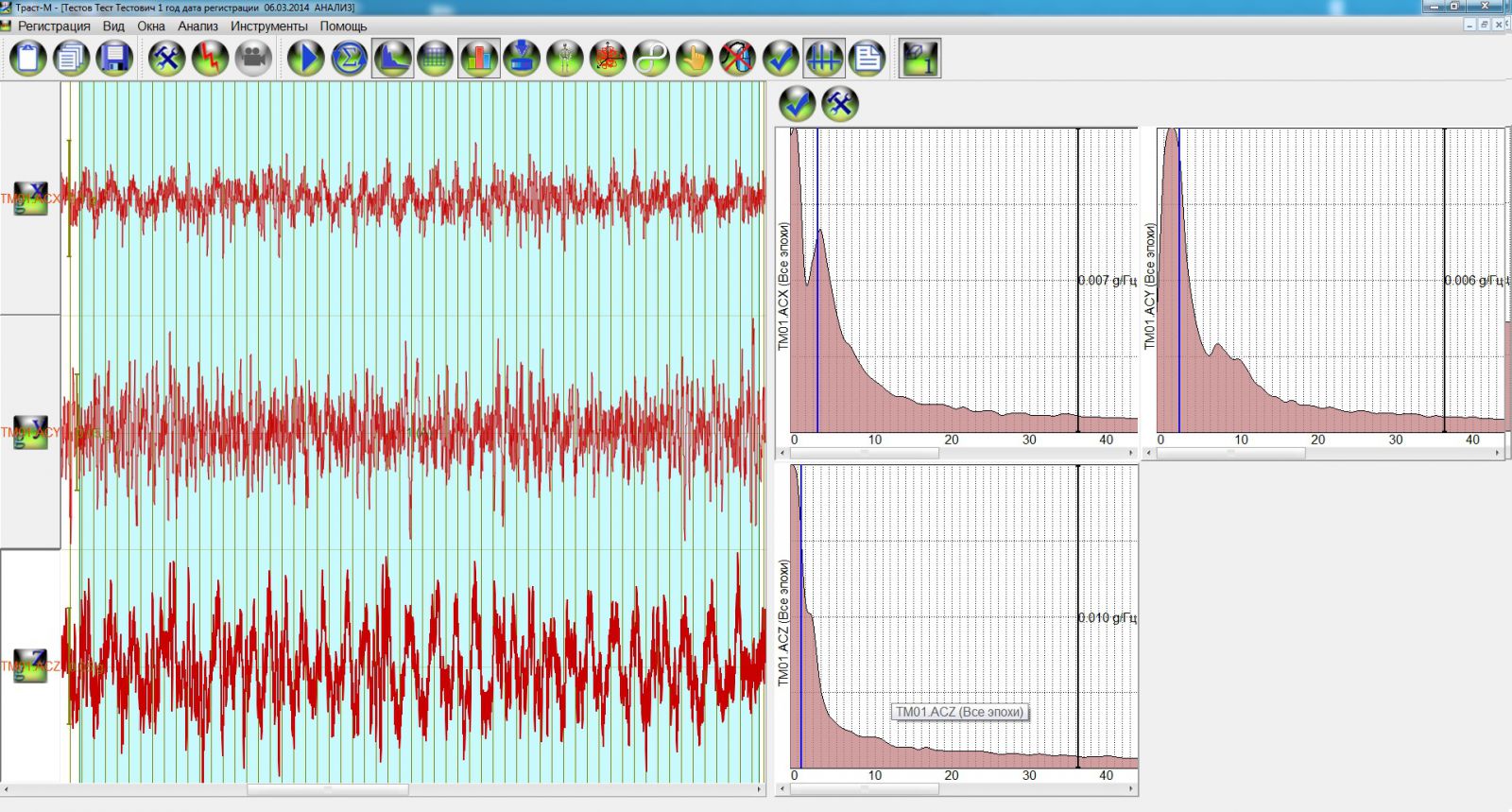Open settings with toolbar wrench-and-hammer icon
The image size is (1512, 812).
[166, 59]
